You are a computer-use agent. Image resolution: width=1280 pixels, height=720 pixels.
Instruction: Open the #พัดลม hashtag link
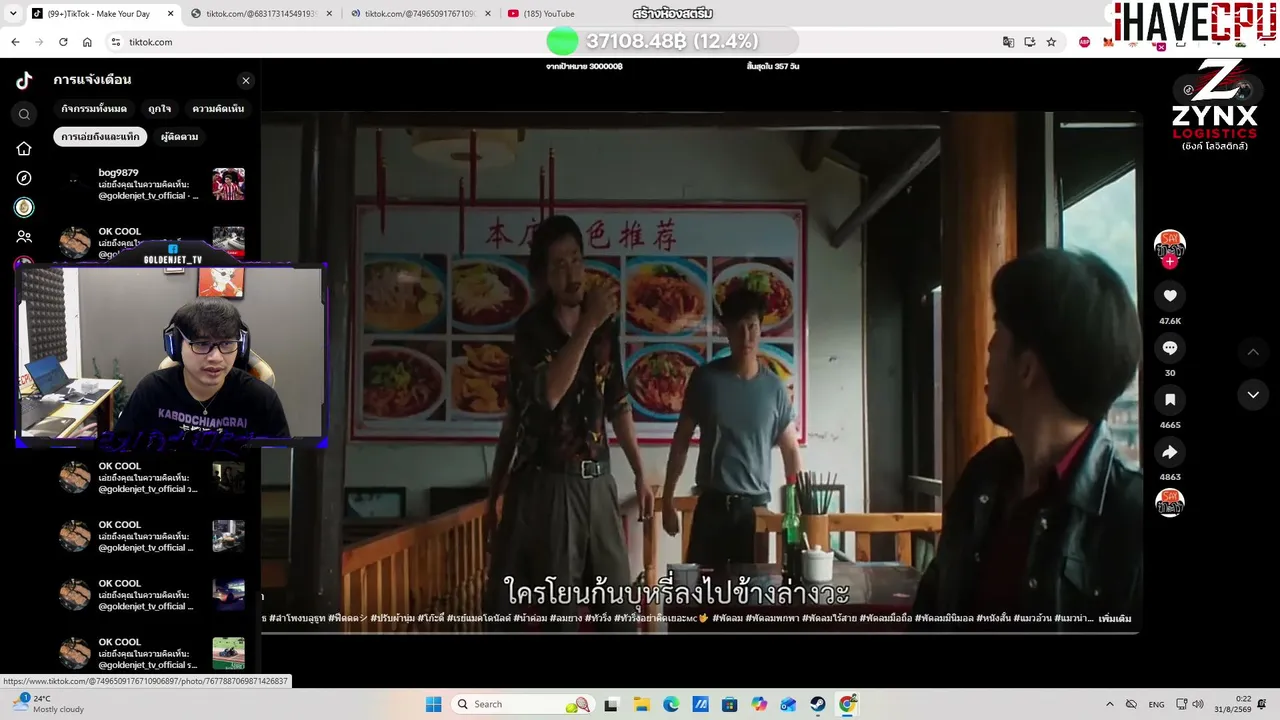tap(727, 619)
